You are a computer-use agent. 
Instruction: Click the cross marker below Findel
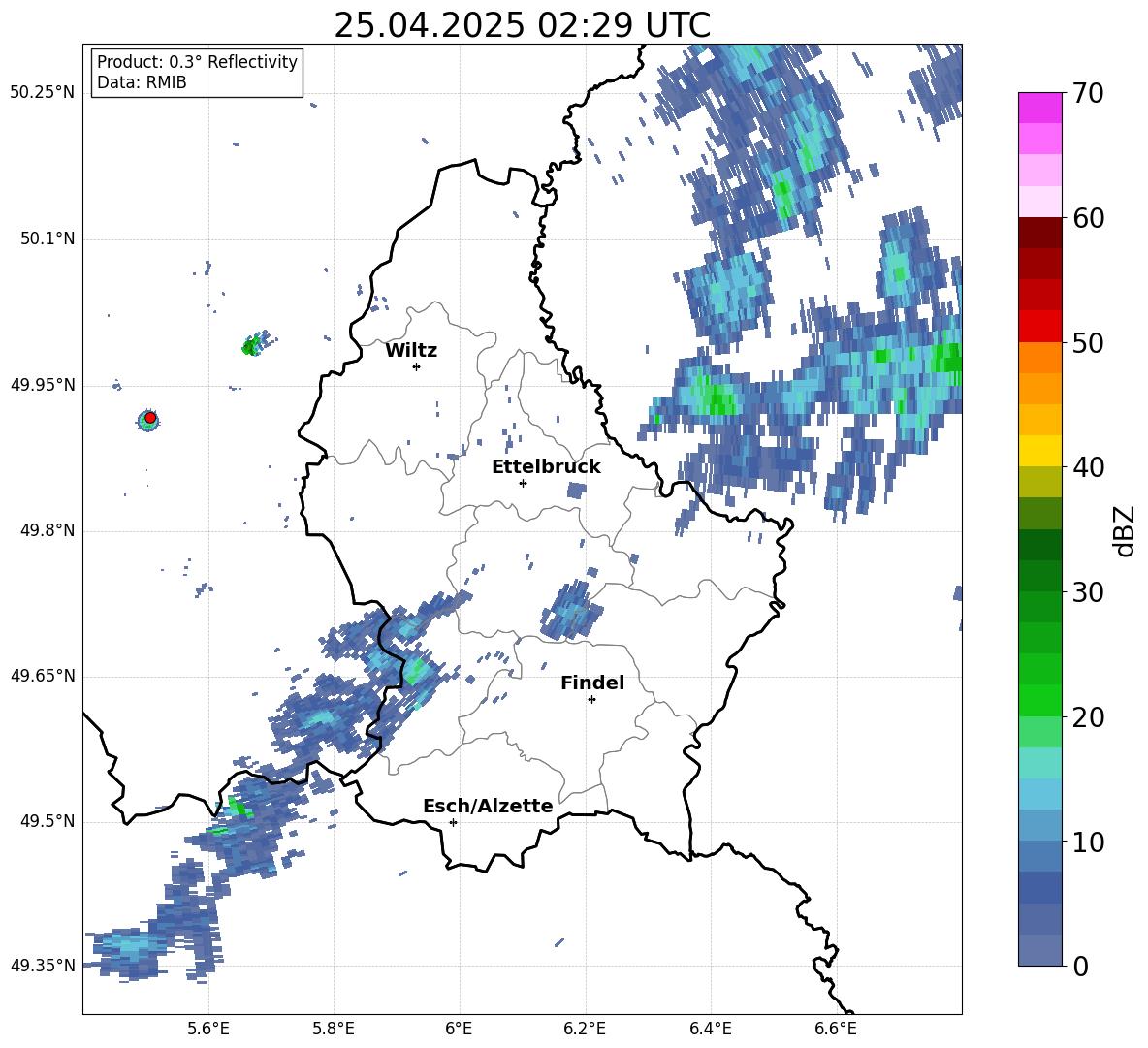click(x=591, y=700)
